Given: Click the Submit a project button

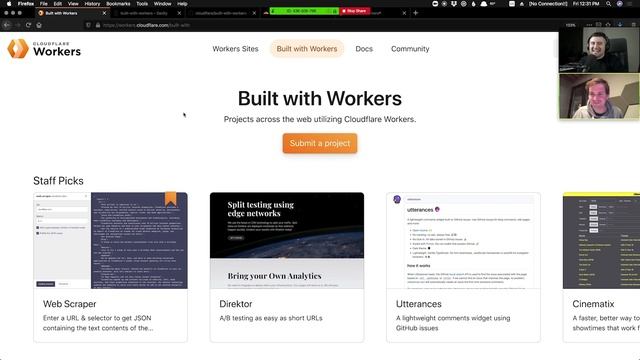Looking at the screenshot, I should click(x=320, y=143).
